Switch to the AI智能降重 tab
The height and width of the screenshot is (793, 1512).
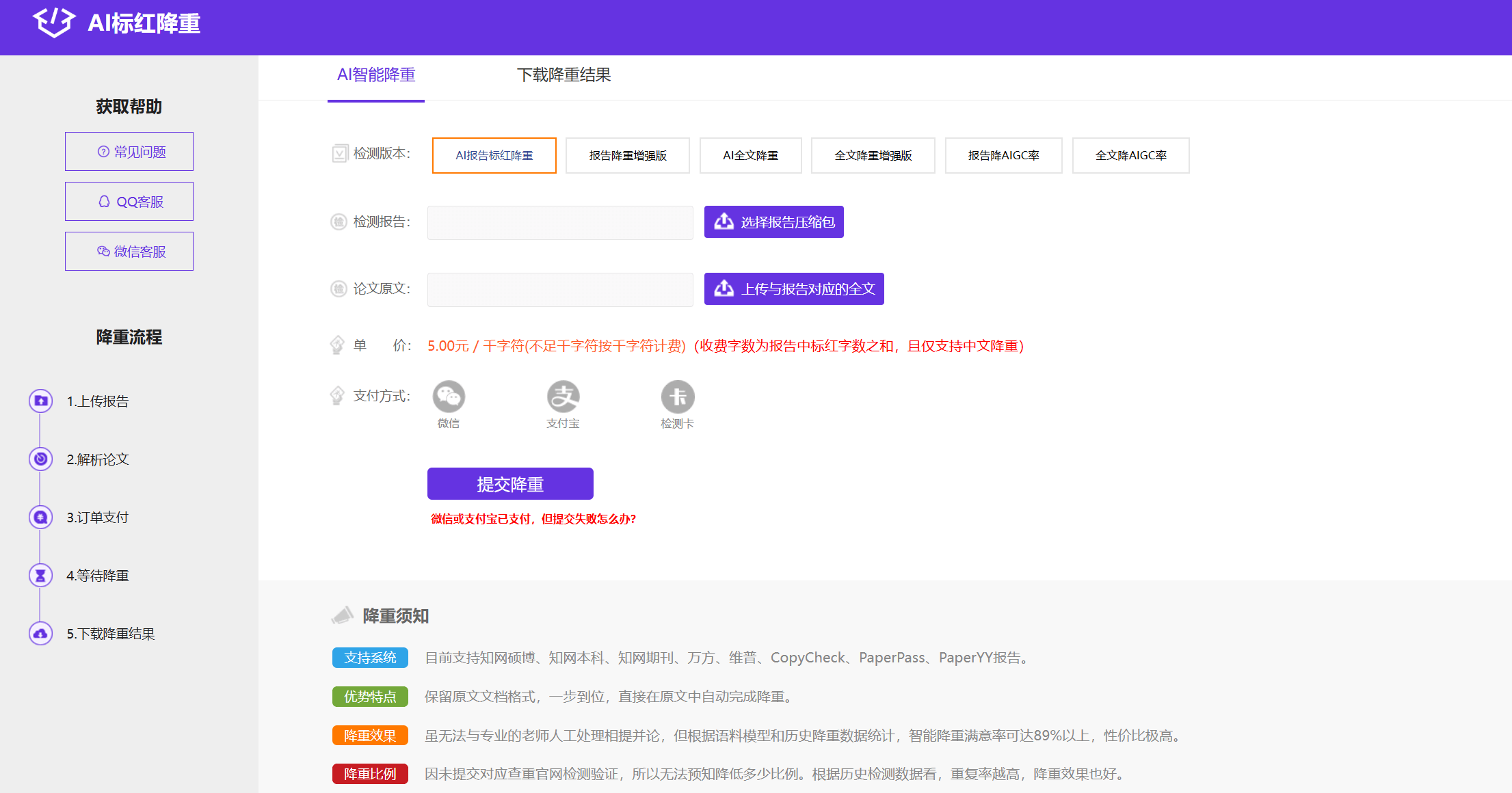coord(375,75)
